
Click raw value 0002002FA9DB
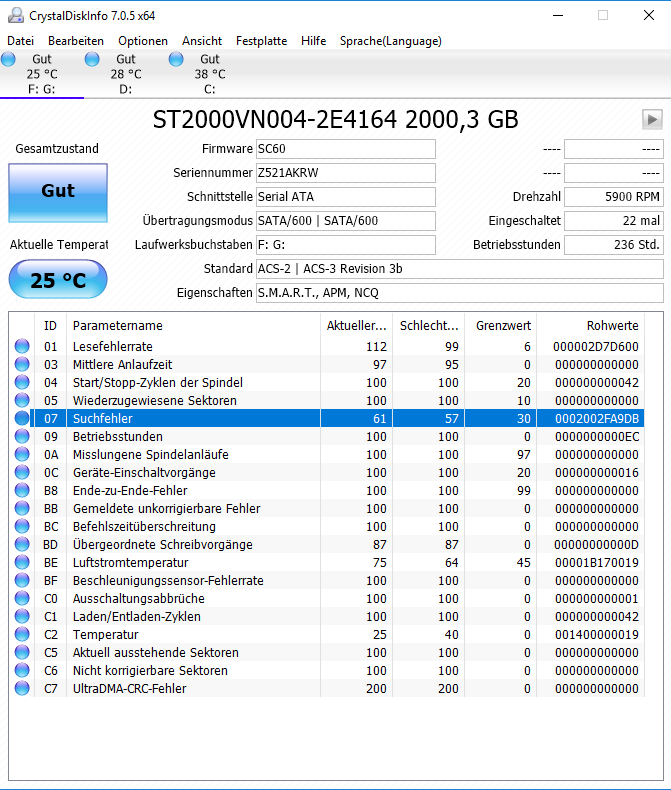click(x=597, y=419)
